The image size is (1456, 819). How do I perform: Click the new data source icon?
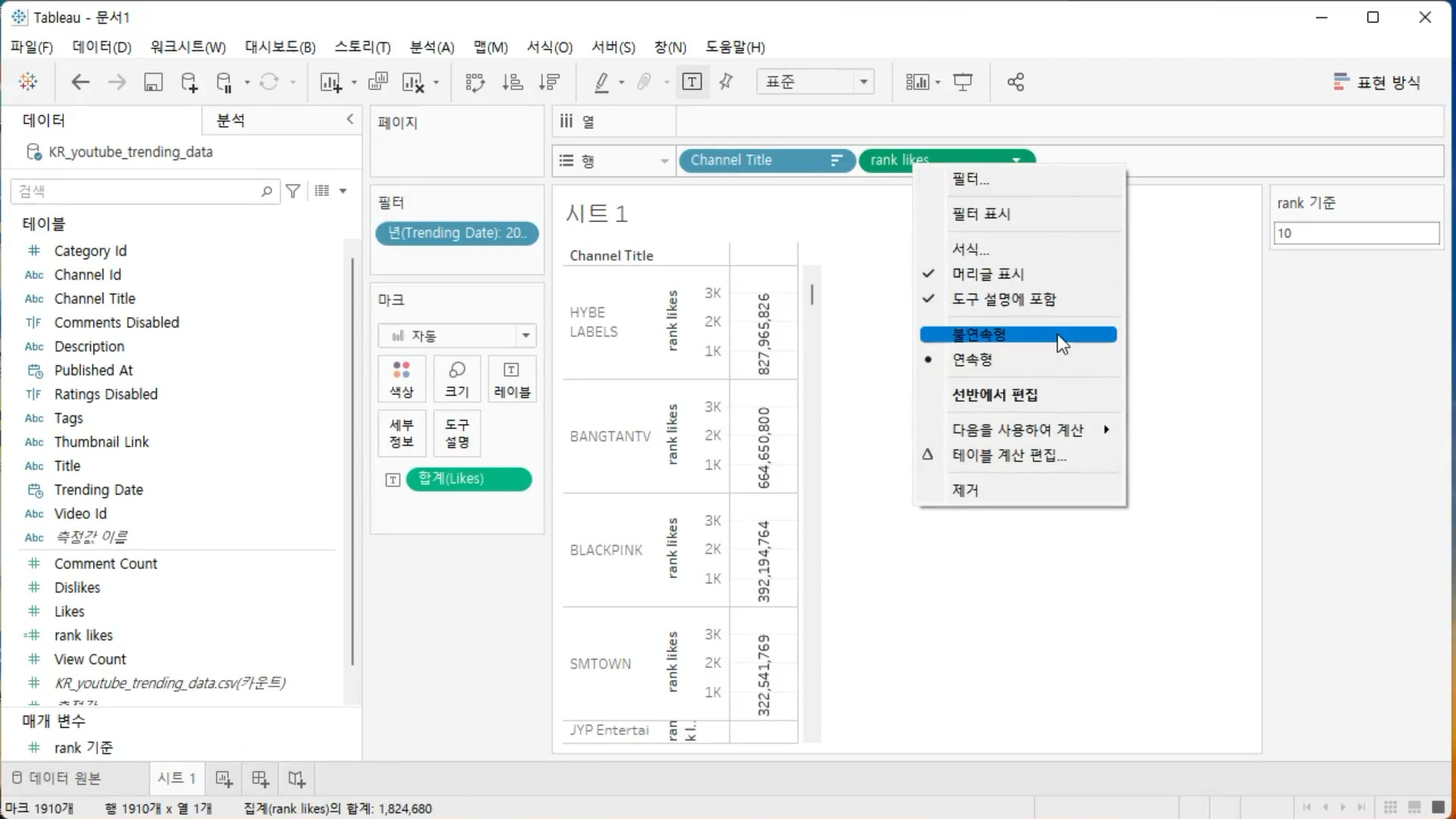[x=189, y=82]
